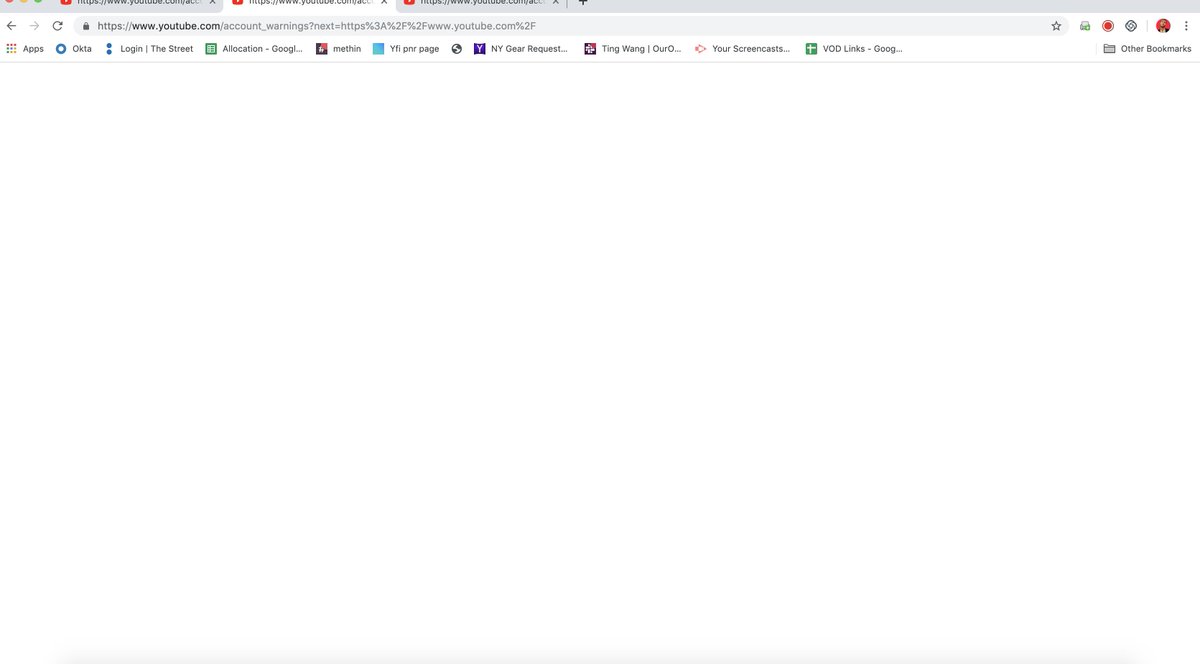
Task: Open the methin bookmark
Action: point(338,48)
